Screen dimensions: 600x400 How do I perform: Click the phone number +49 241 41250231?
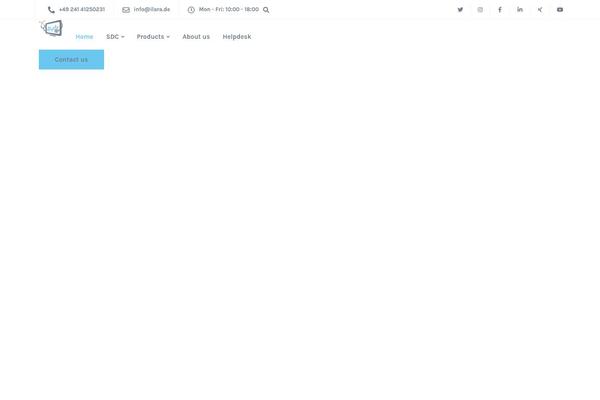pos(82,10)
